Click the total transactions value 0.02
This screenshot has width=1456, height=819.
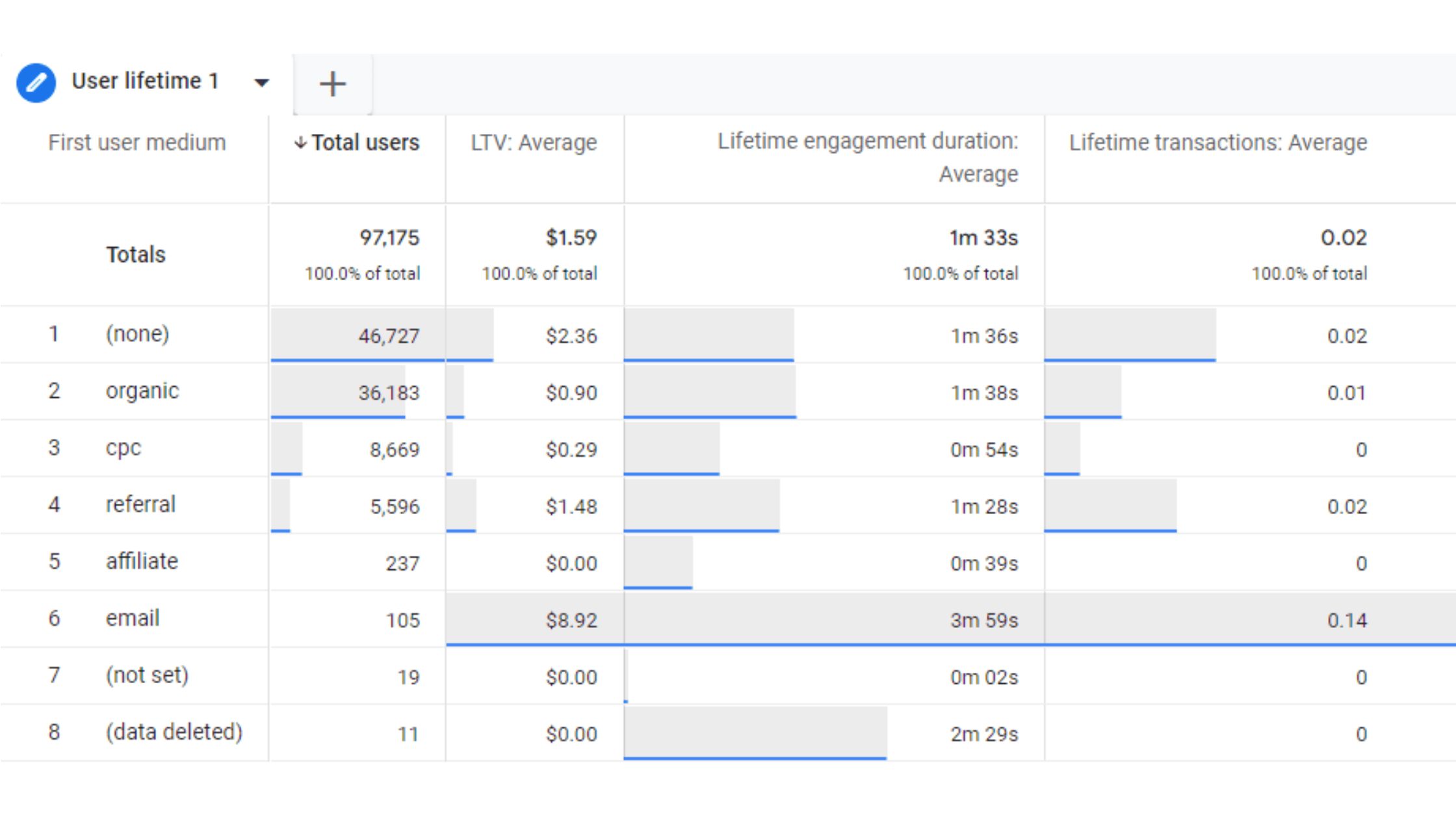[1344, 238]
